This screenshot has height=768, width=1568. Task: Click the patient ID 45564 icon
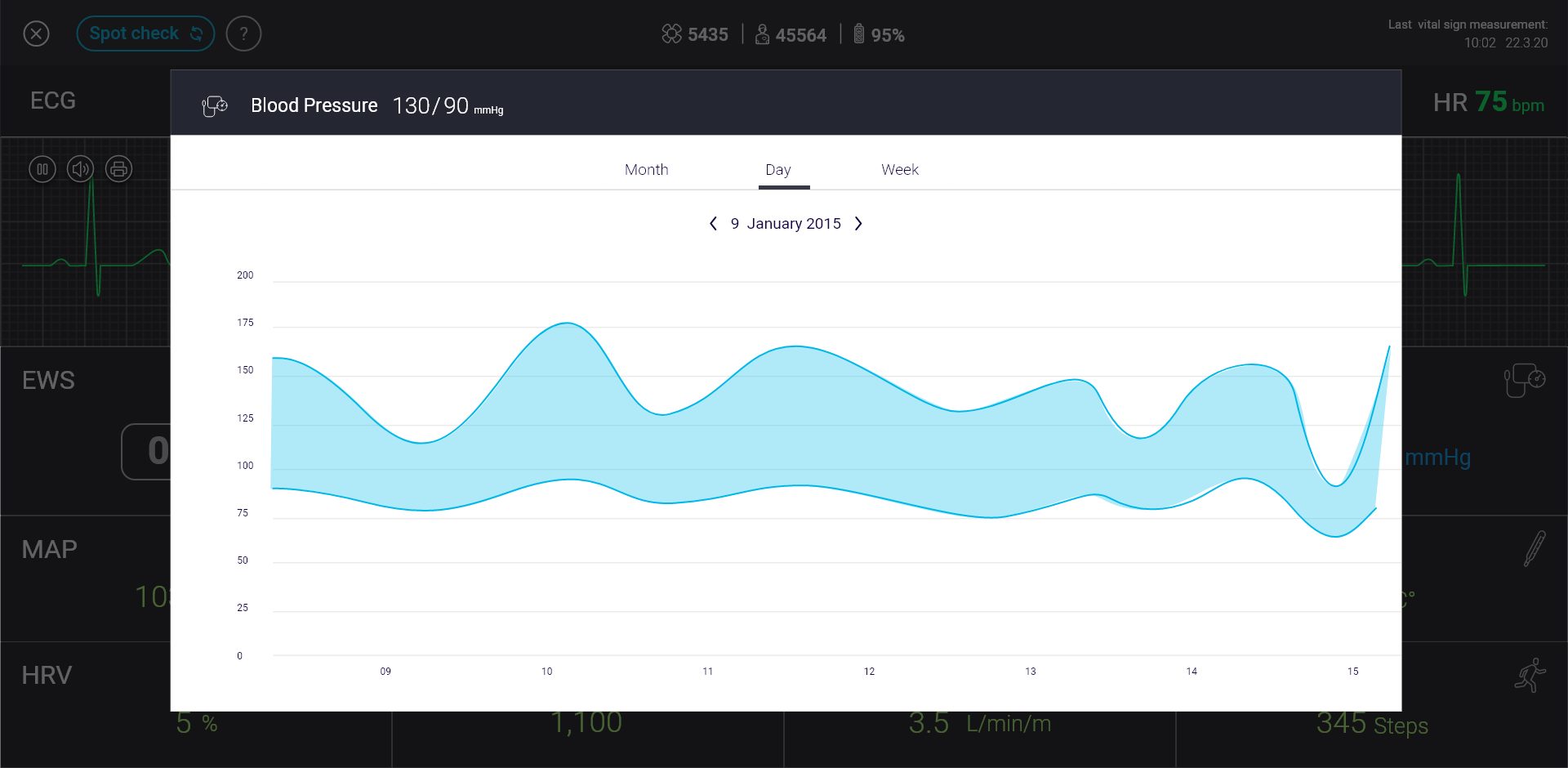point(762,34)
